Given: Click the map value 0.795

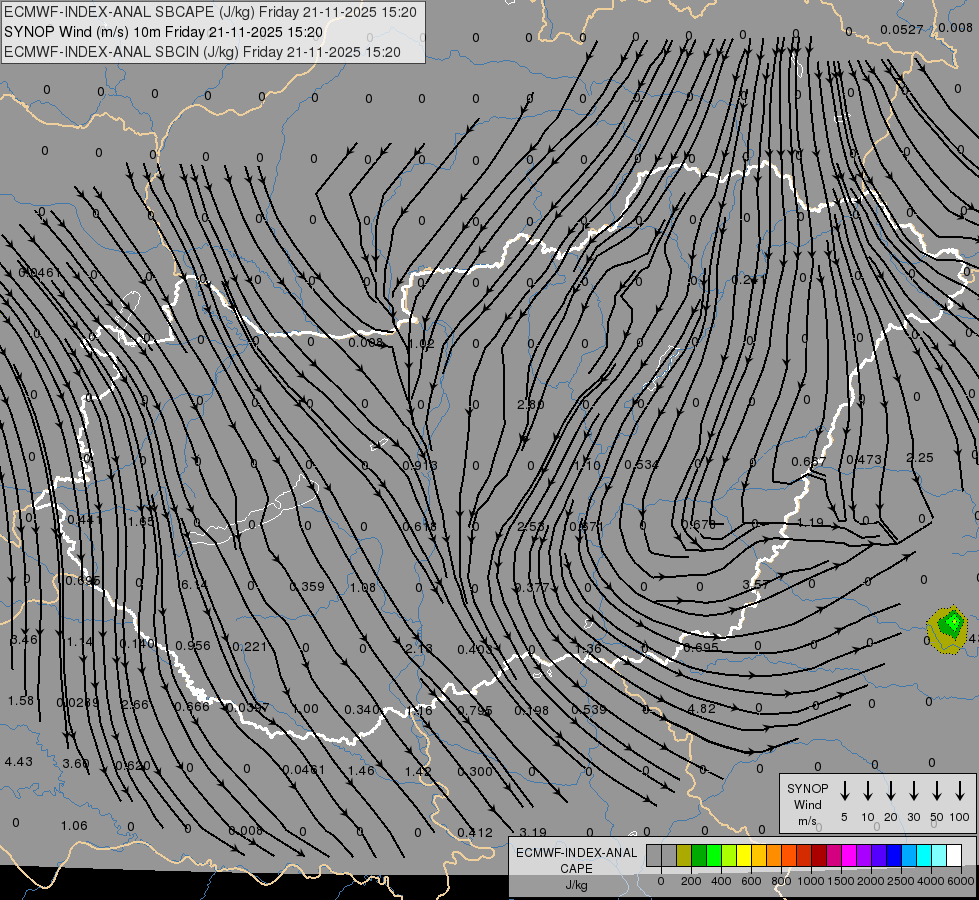Looking at the screenshot, I should coord(475,710).
